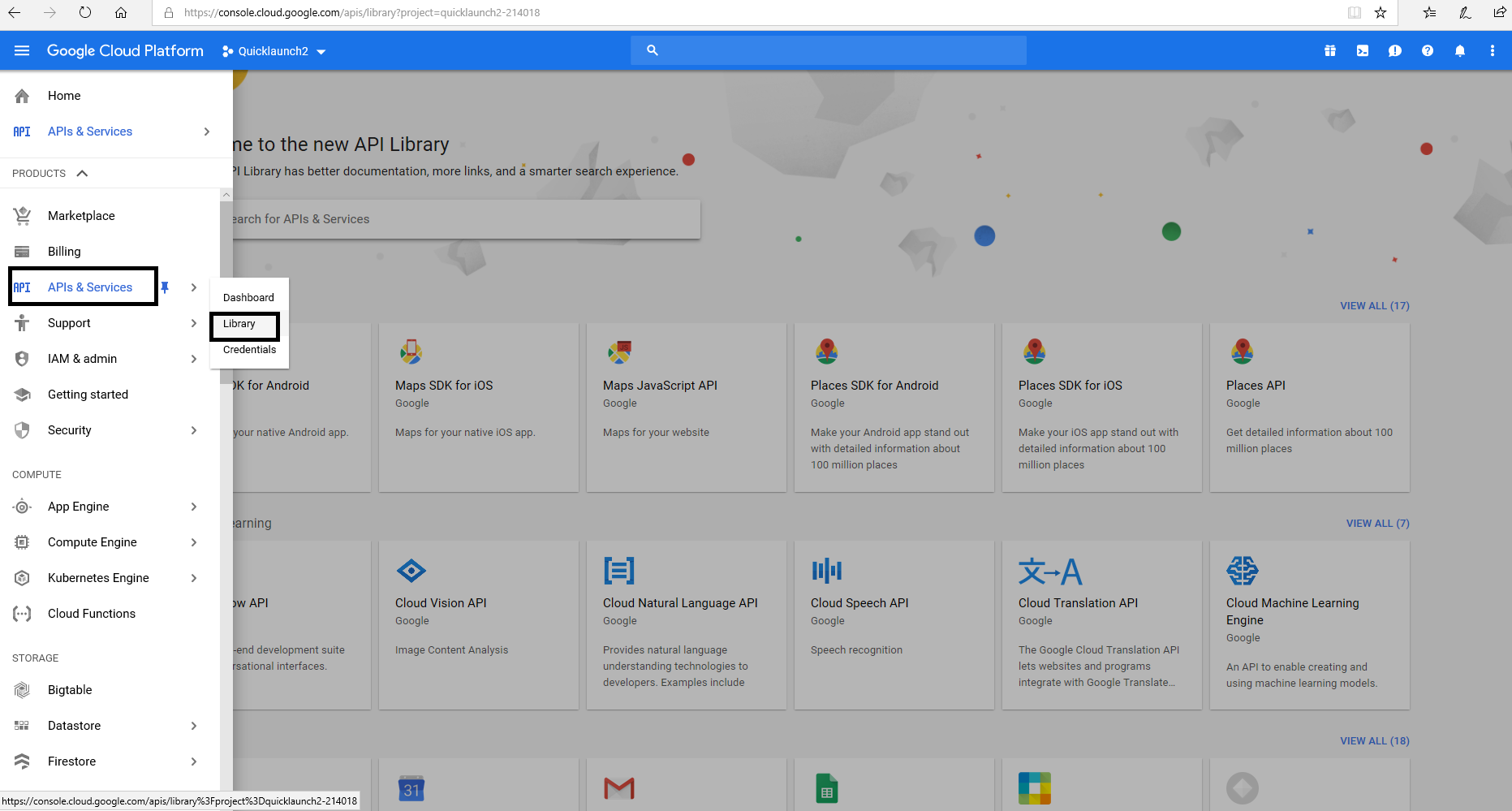Viewport: 1512px width, 811px height.
Task: Collapse the PRODUCTS section chevron
Action: (82, 173)
